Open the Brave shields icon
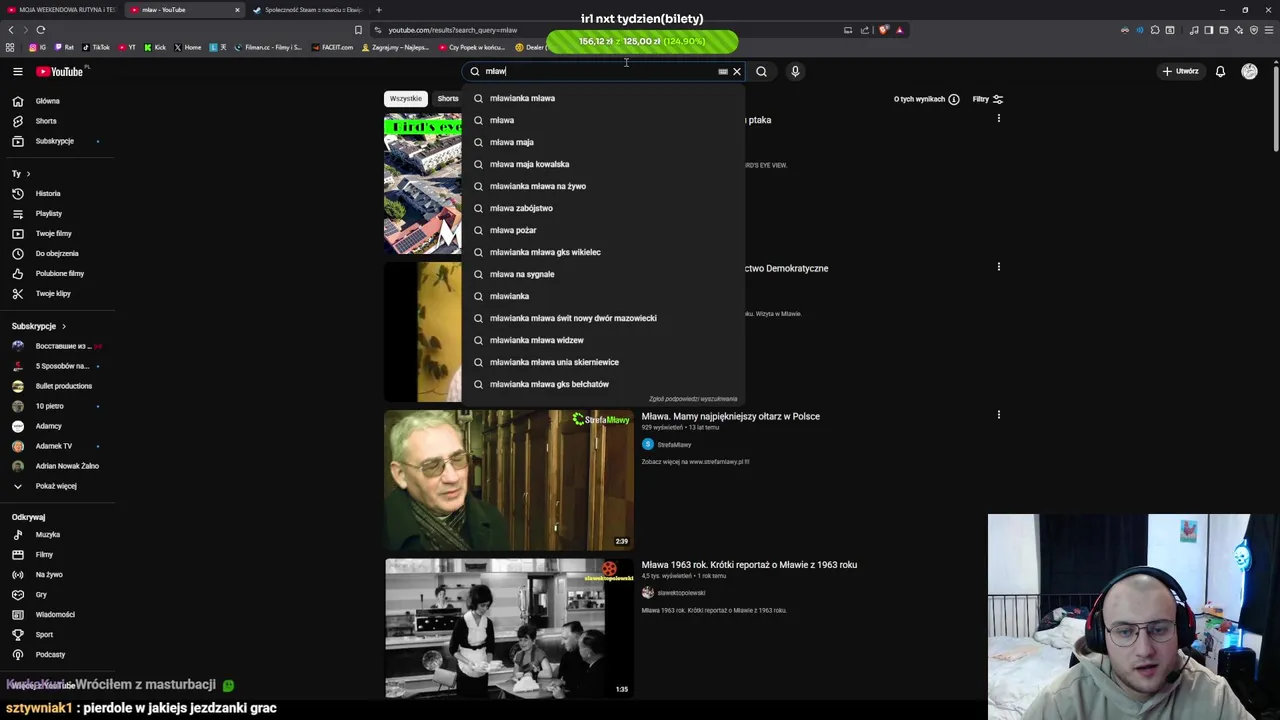Screen dimensions: 1280x720 883,30
